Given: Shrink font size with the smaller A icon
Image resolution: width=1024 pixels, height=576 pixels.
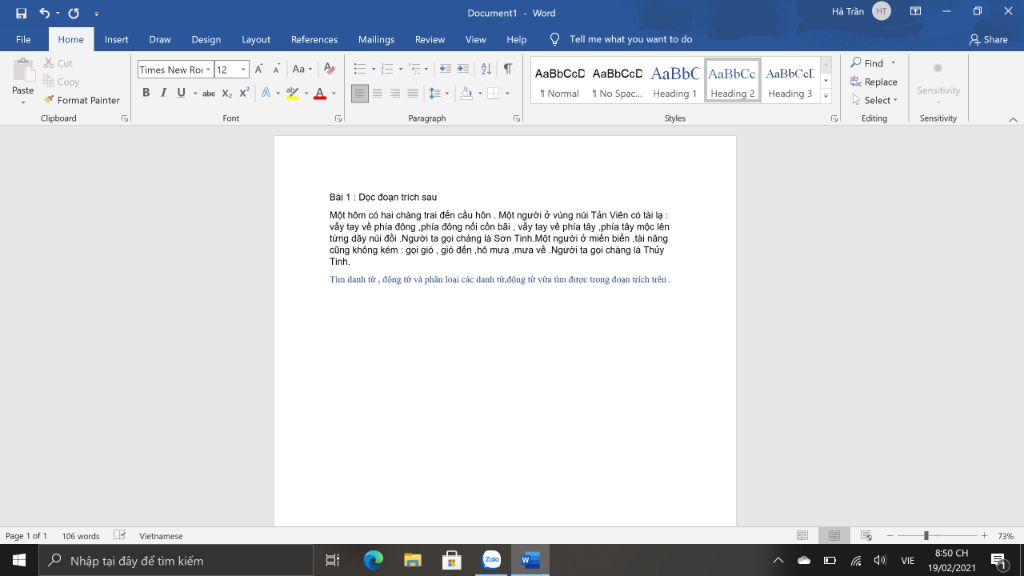Looking at the screenshot, I should pyautogui.click(x=276, y=69).
